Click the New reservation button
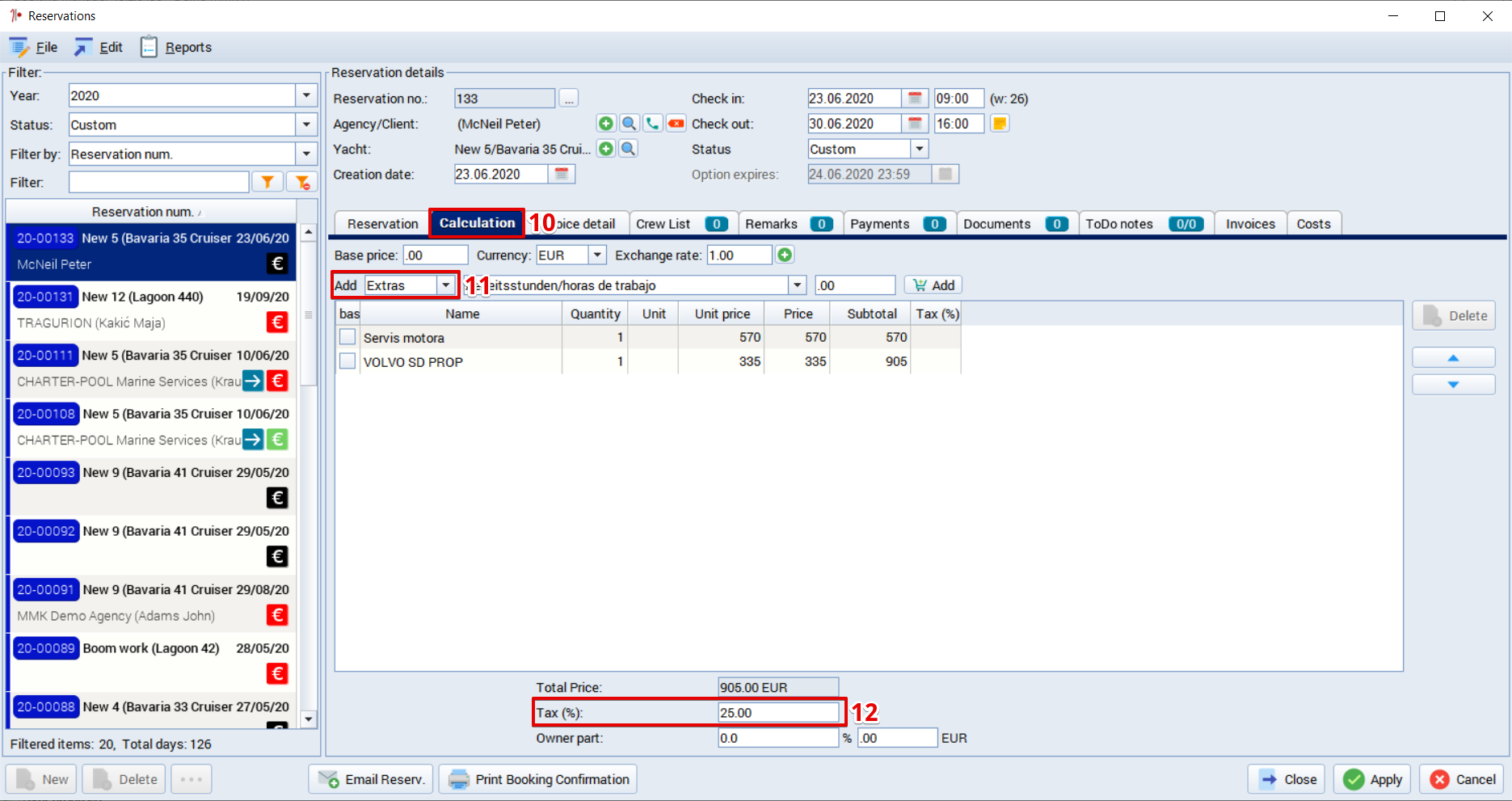 click(41, 779)
